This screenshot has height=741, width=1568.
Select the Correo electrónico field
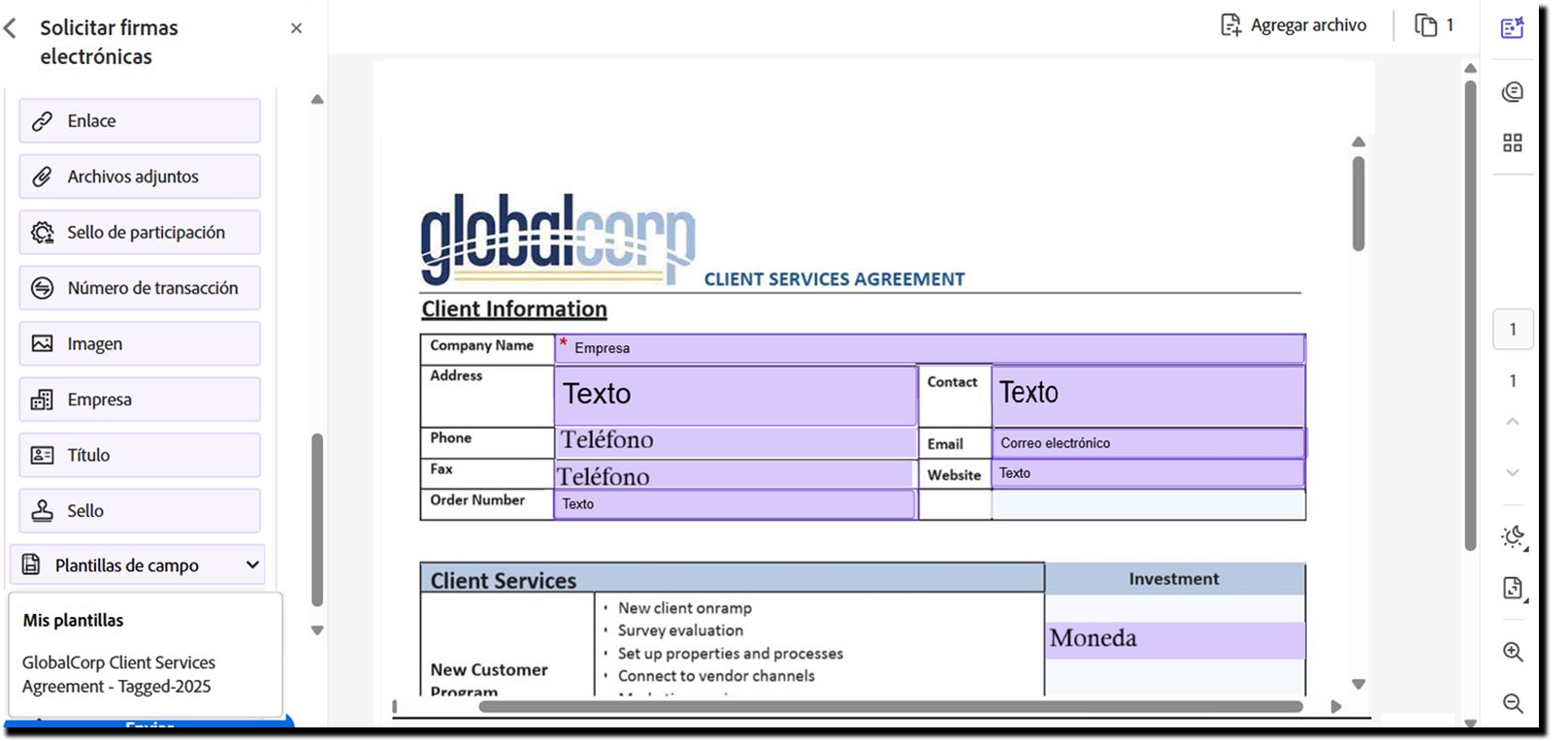point(1149,443)
